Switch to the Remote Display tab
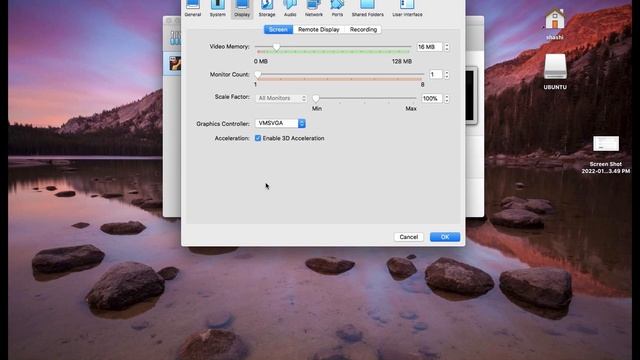 [319, 29]
